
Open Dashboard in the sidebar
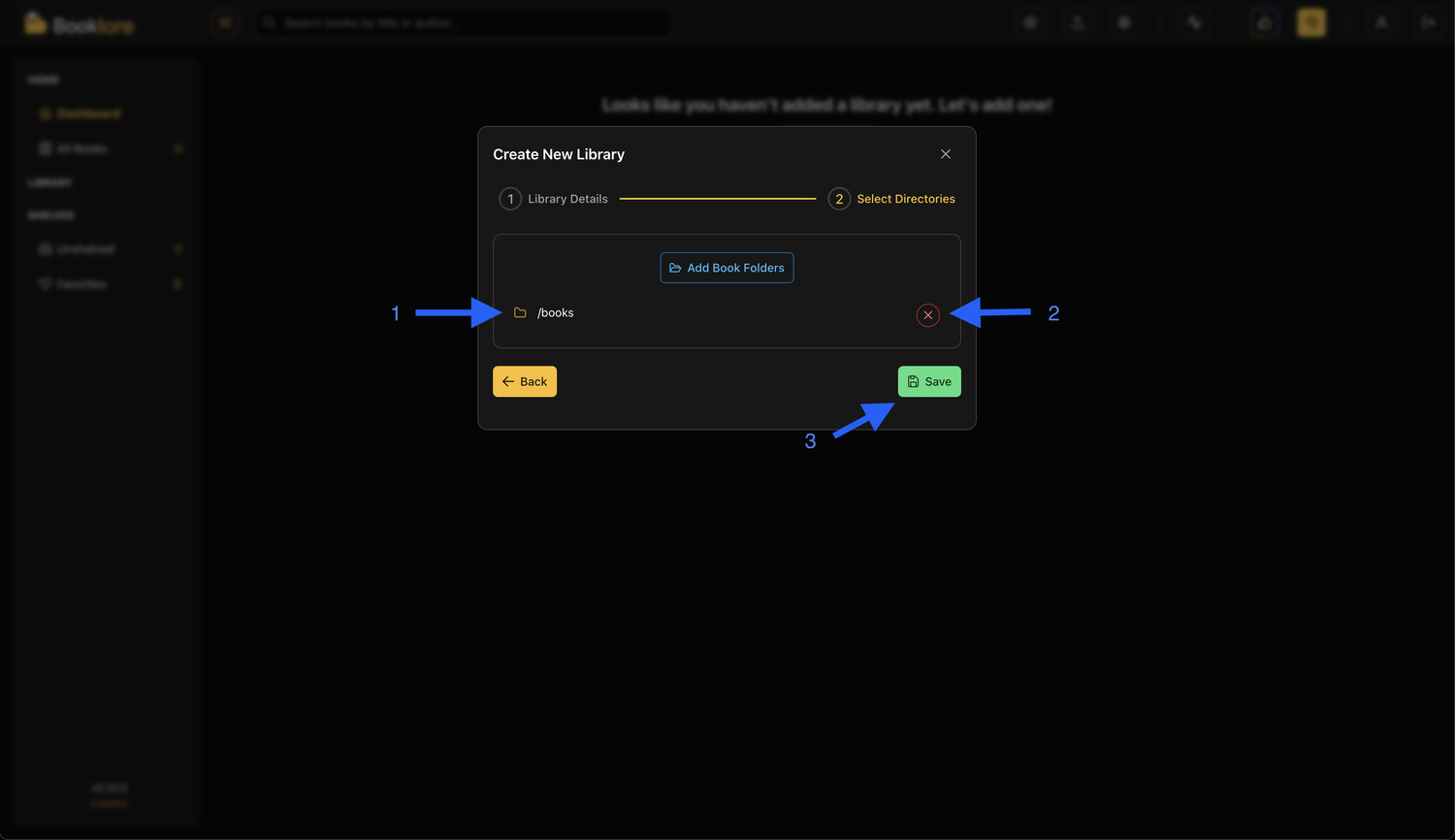(87, 113)
